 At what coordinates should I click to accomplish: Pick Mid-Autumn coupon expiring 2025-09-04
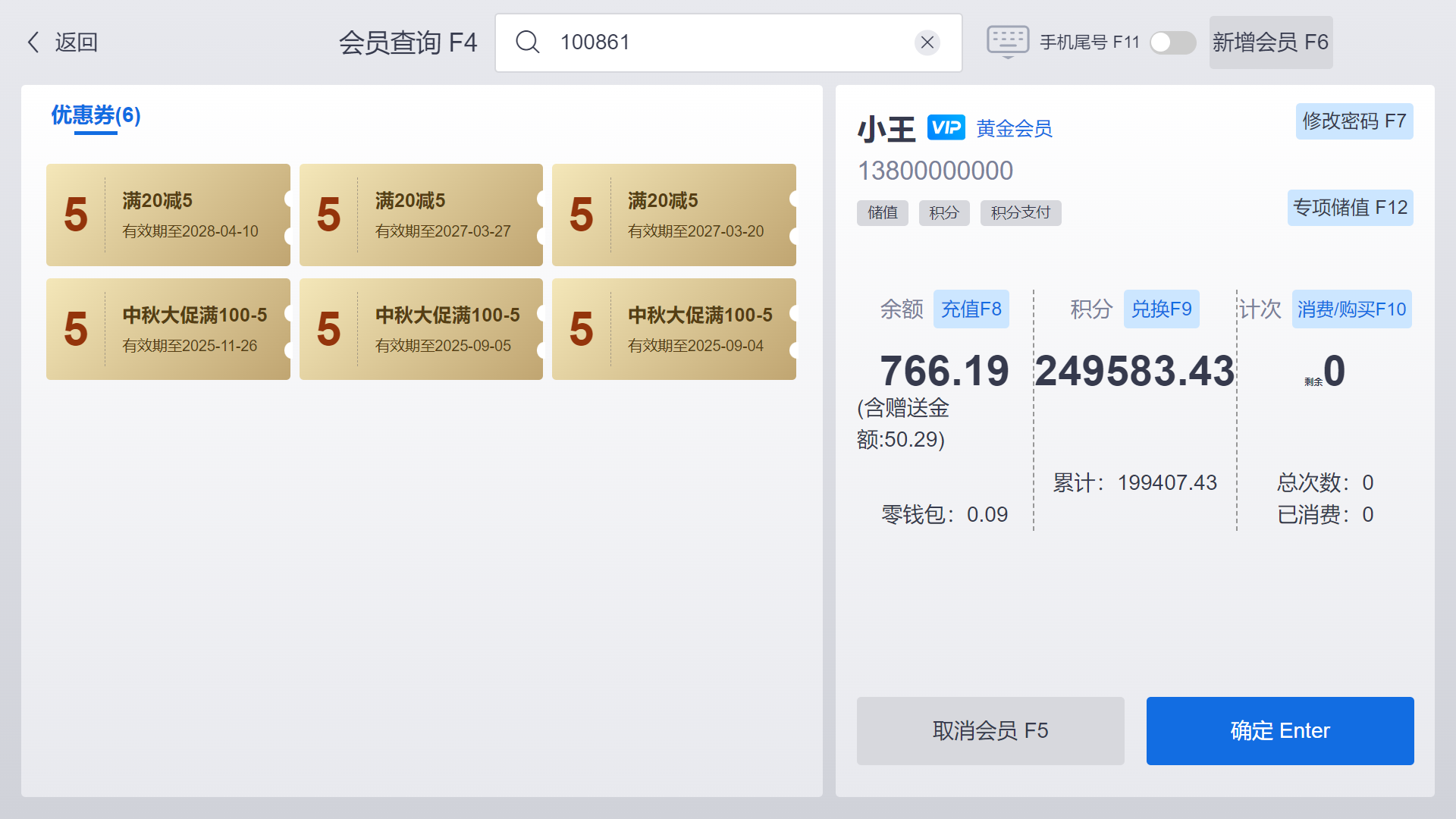click(673, 329)
